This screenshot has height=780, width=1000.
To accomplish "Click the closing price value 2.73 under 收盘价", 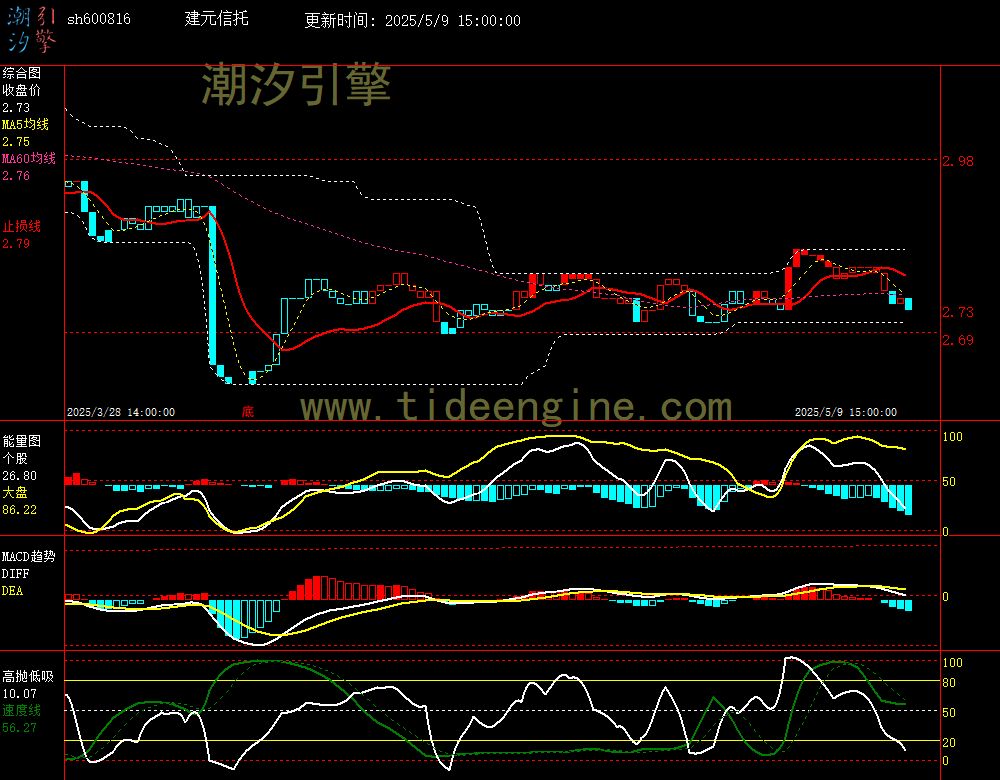I will point(16,107).
